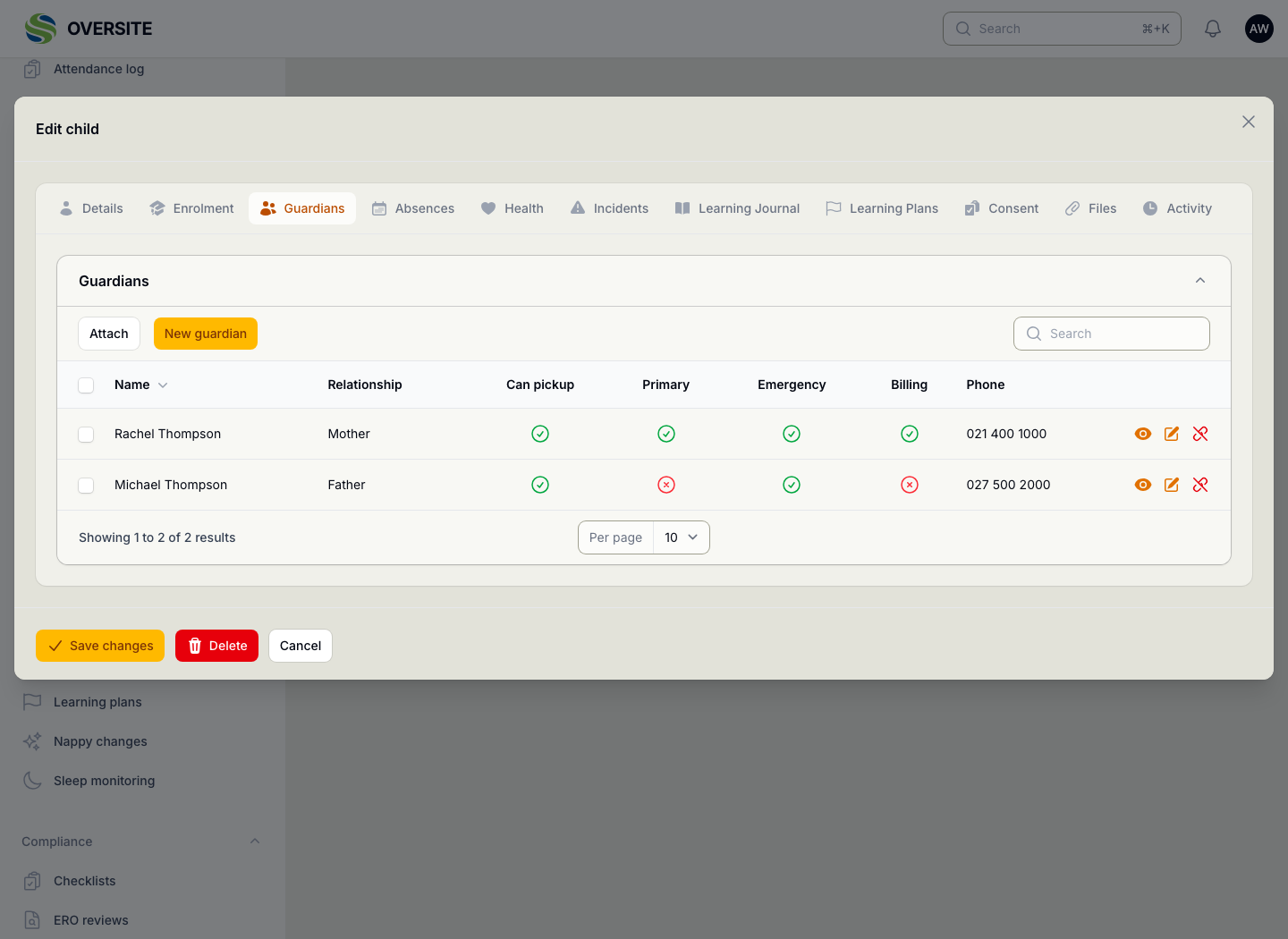This screenshot has width=1288, height=939.
Task: Switch to Absences tab
Action: (x=413, y=208)
